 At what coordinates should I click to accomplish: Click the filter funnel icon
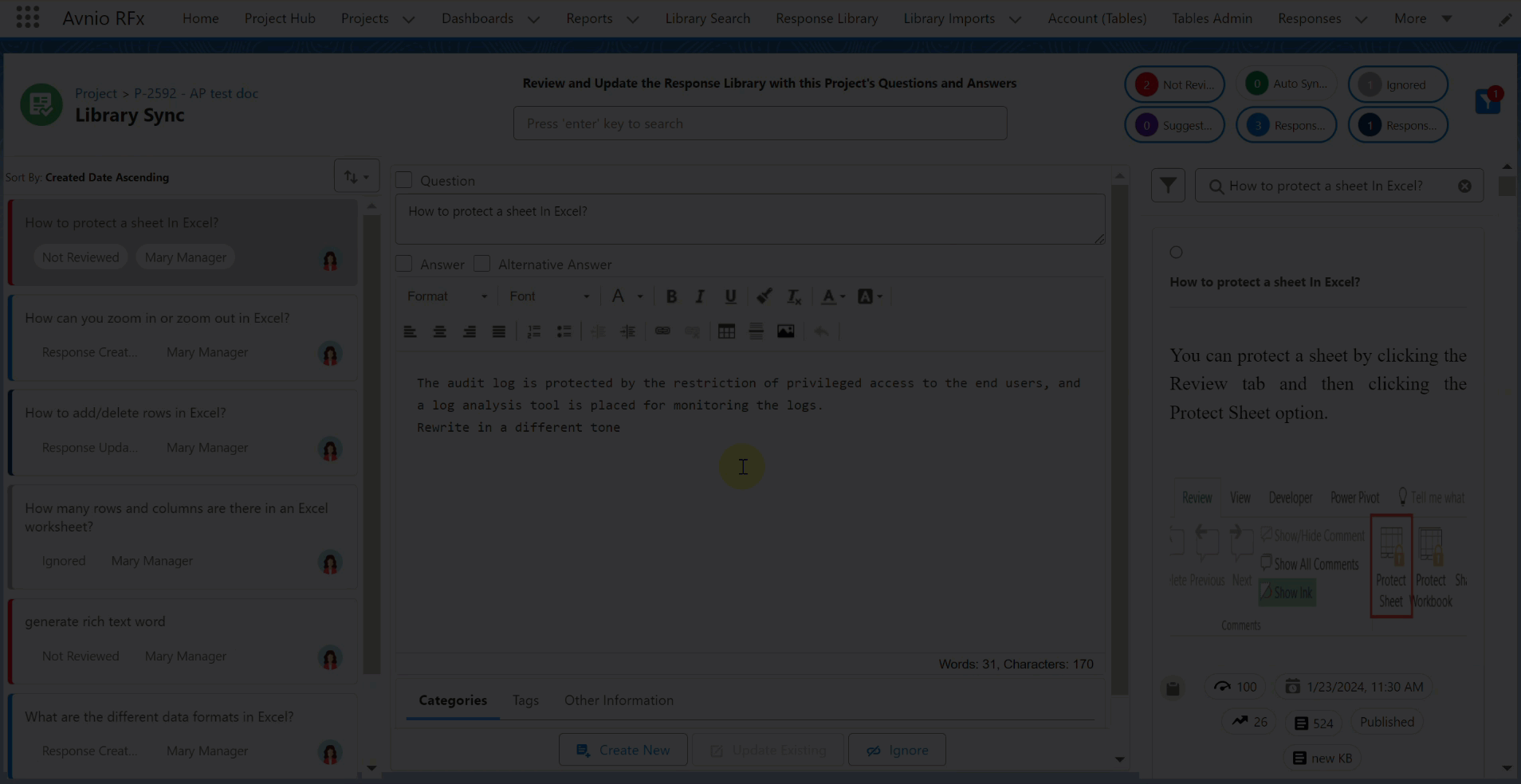(1168, 186)
